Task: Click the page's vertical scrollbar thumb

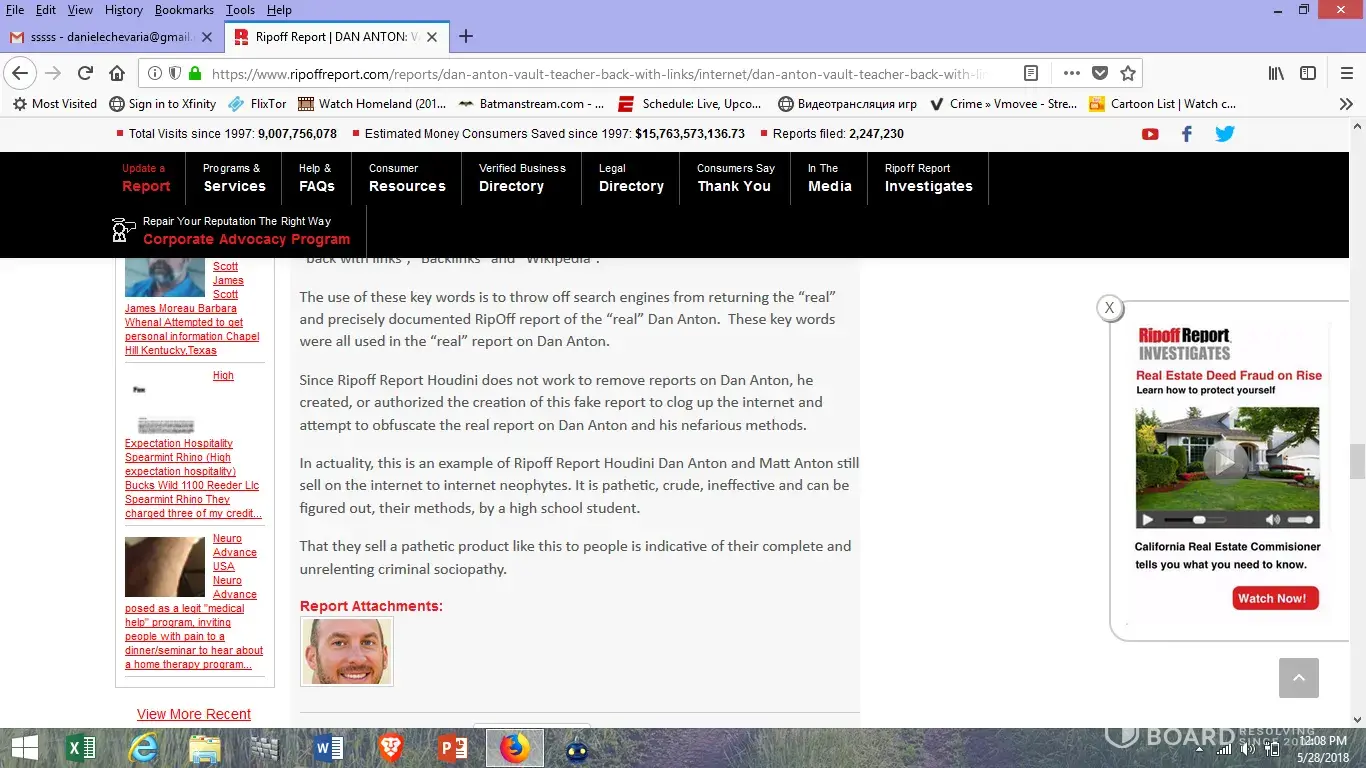Action: click(x=1357, y=461)
